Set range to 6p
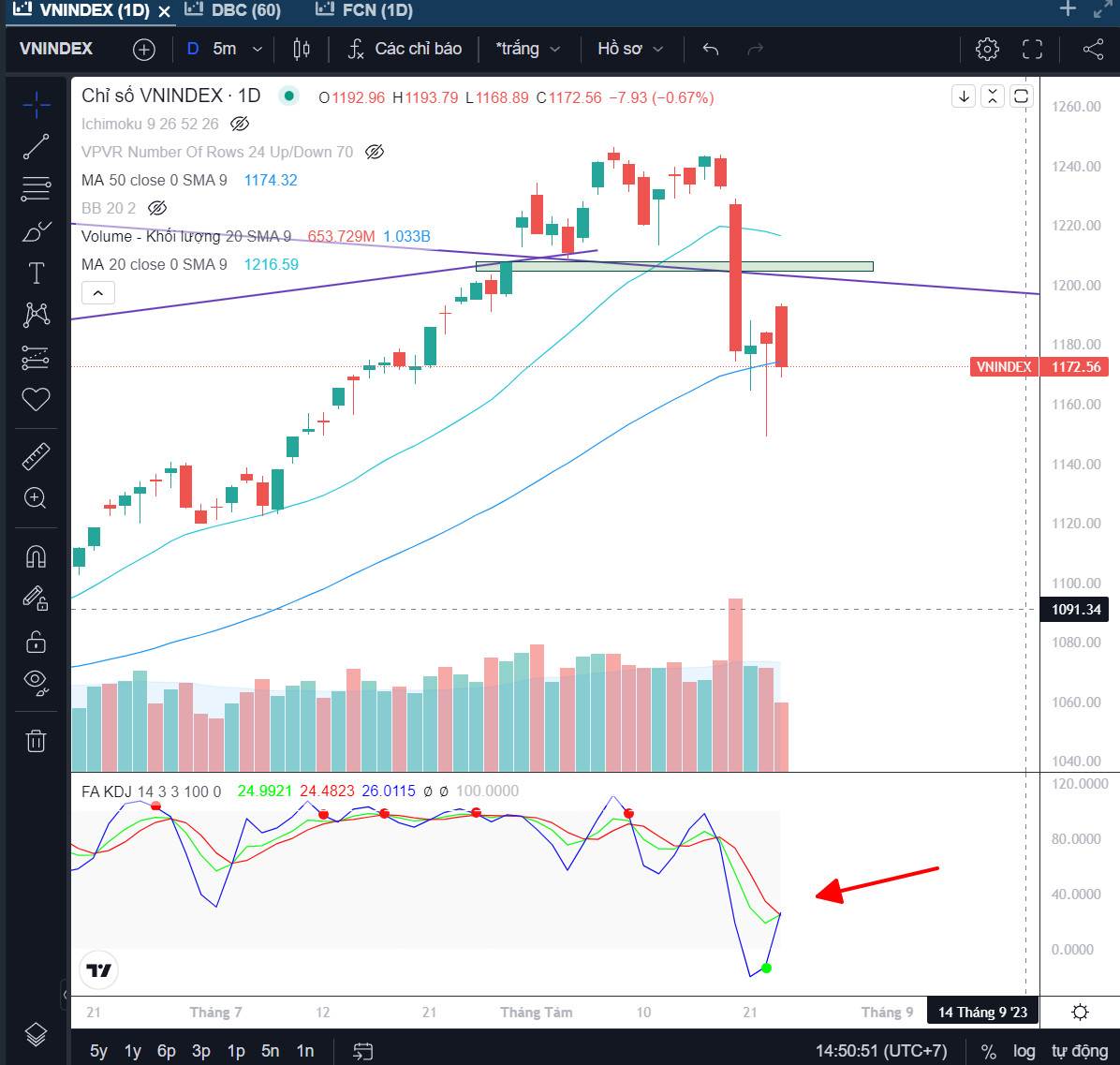 [167, 1051]
